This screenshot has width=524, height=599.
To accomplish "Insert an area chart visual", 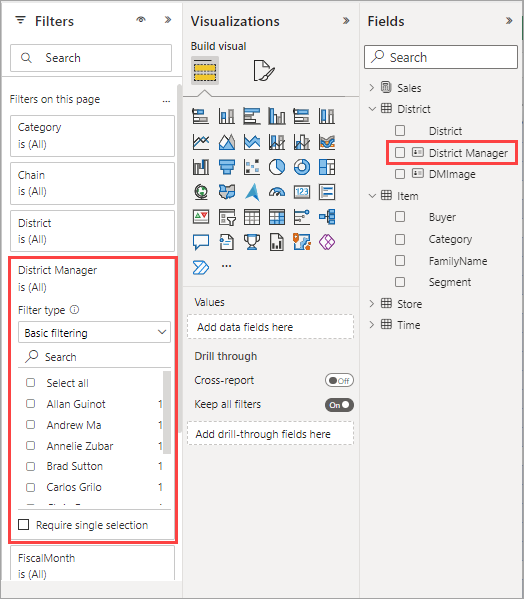I will [x=226, y=142].
